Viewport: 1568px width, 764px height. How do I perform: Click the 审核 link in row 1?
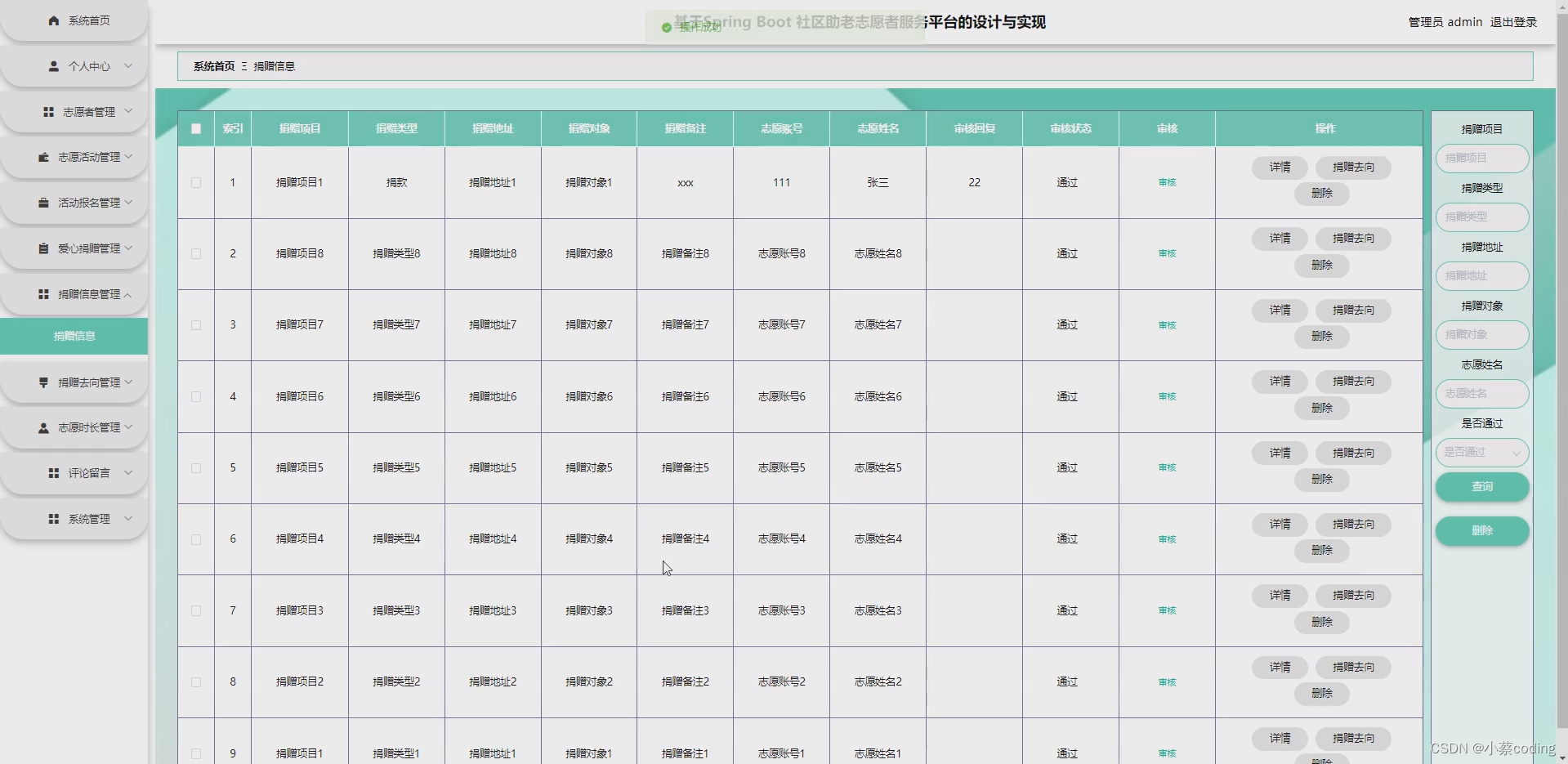(x=1167, y=182)
